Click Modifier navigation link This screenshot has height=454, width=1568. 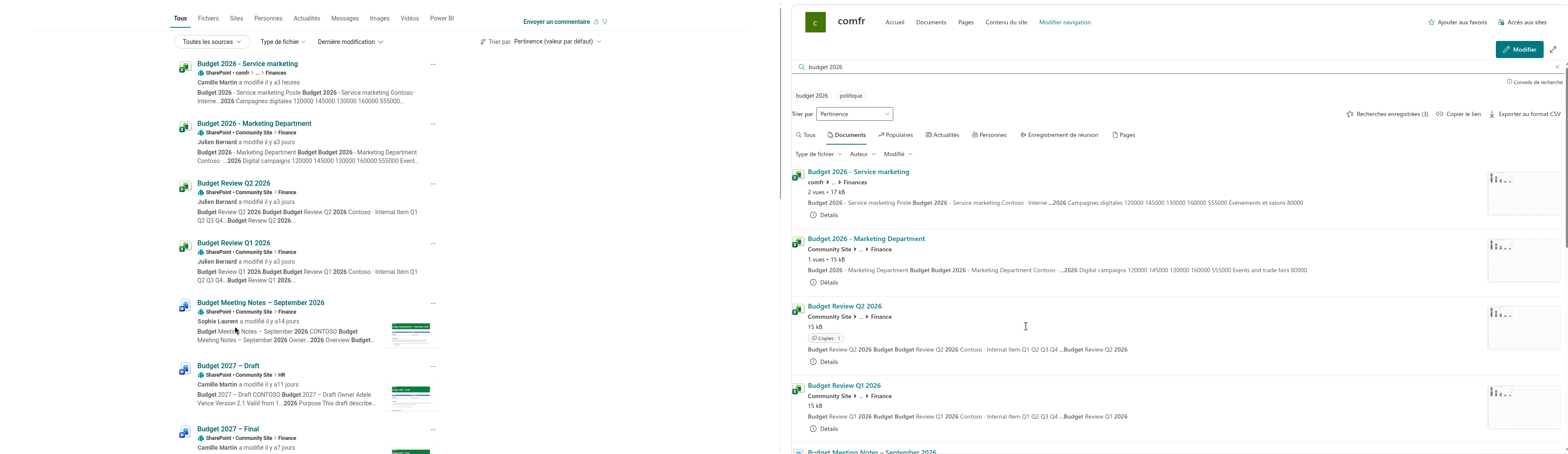point(1064,23)
